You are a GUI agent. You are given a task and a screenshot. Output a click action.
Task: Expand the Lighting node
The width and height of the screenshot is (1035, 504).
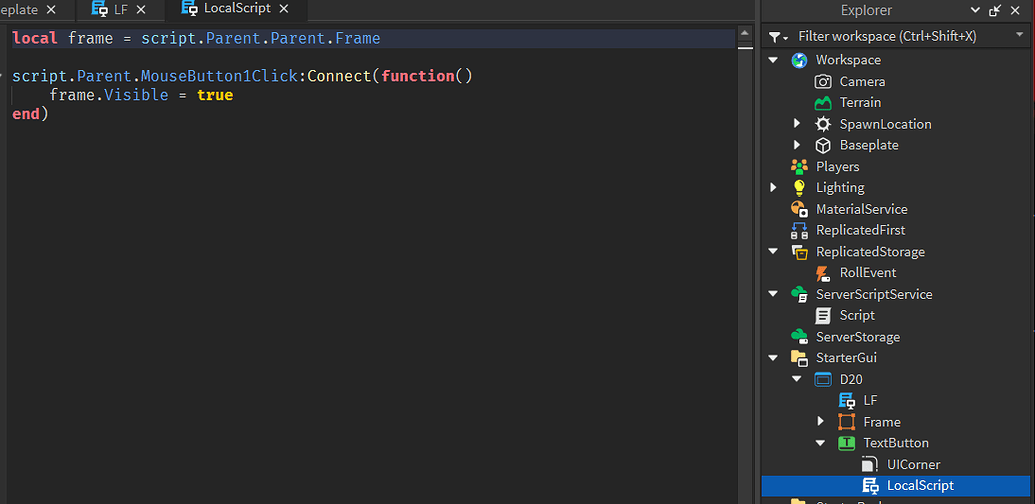click(774, 187)
